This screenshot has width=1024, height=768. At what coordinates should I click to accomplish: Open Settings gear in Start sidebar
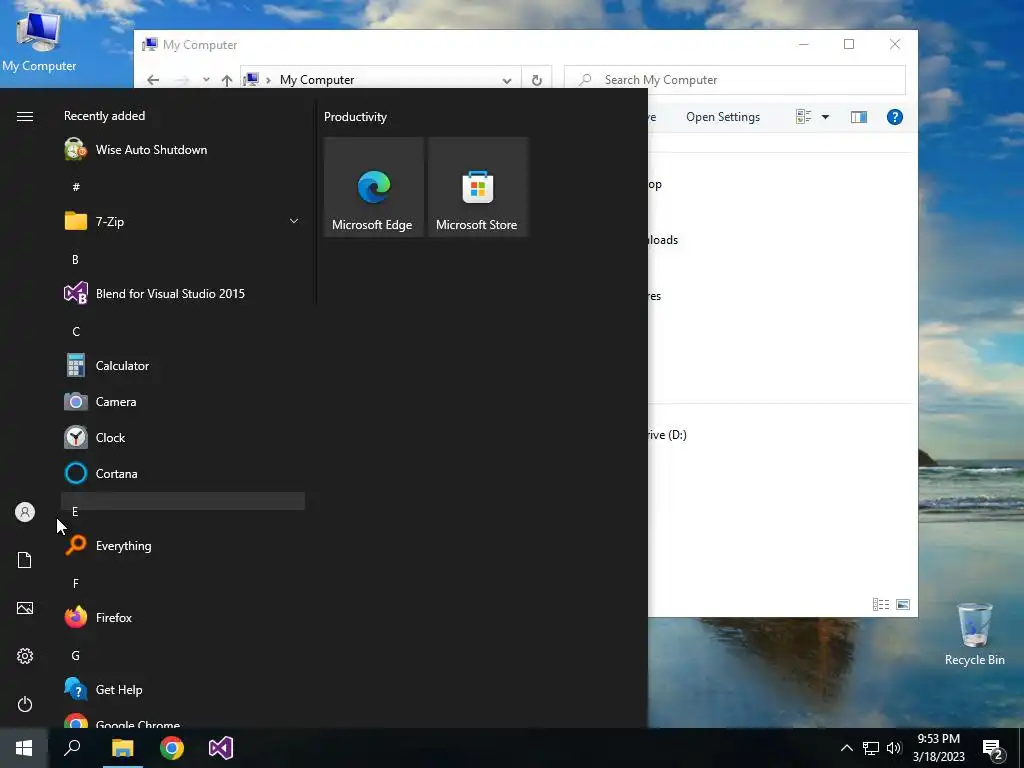(x=25, y=656)
